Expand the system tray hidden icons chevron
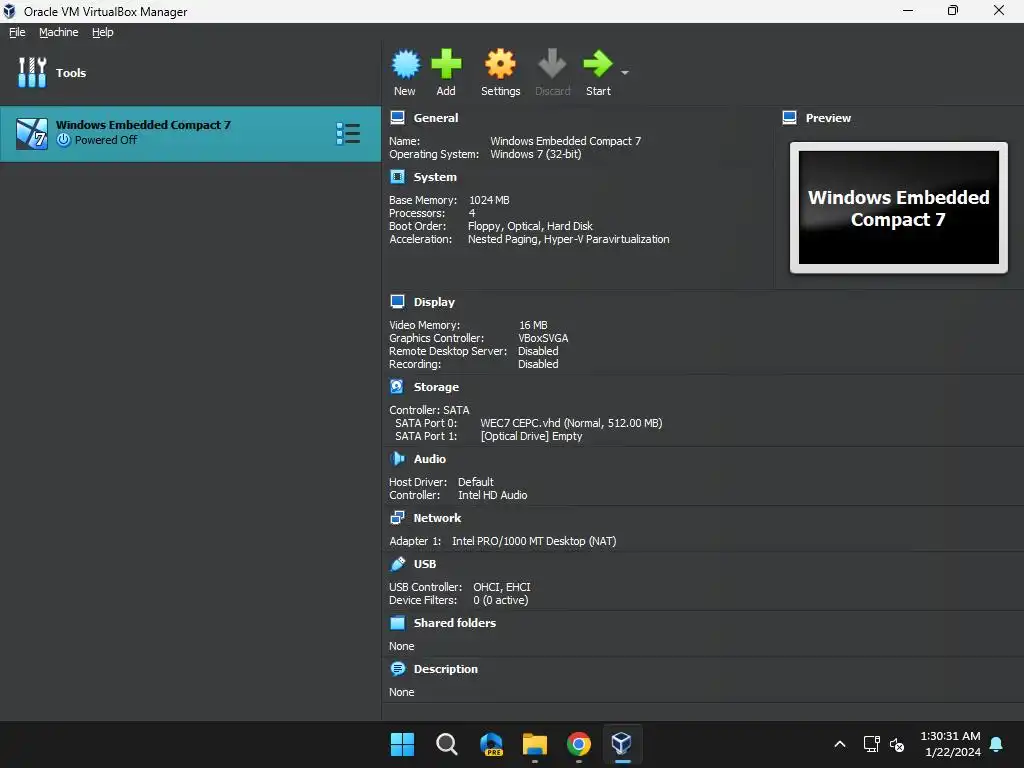This screenshot has width=1024, height=768. click(x=840, y=744)
